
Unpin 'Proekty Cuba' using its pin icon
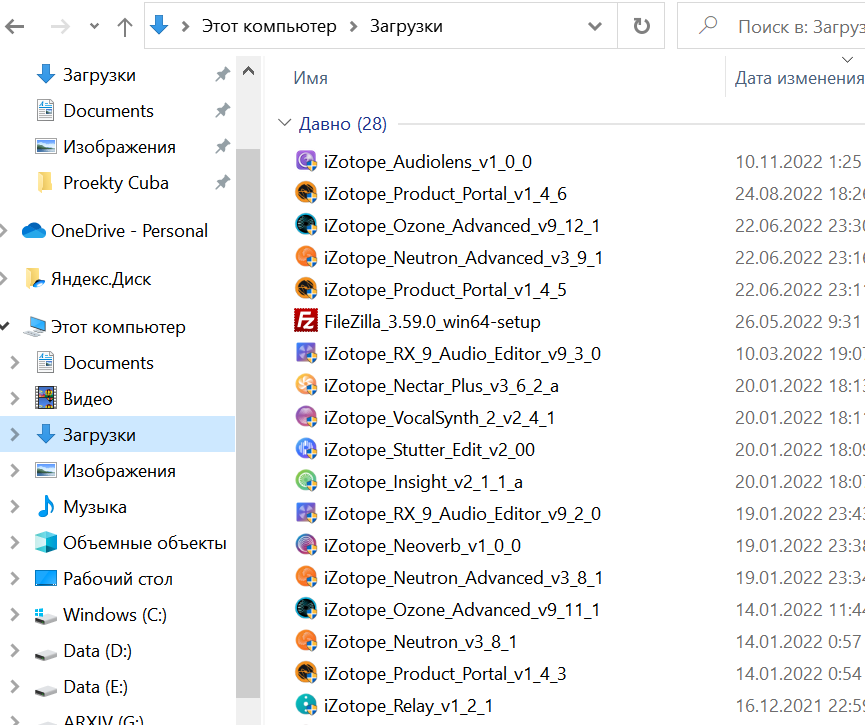point(222,182)
